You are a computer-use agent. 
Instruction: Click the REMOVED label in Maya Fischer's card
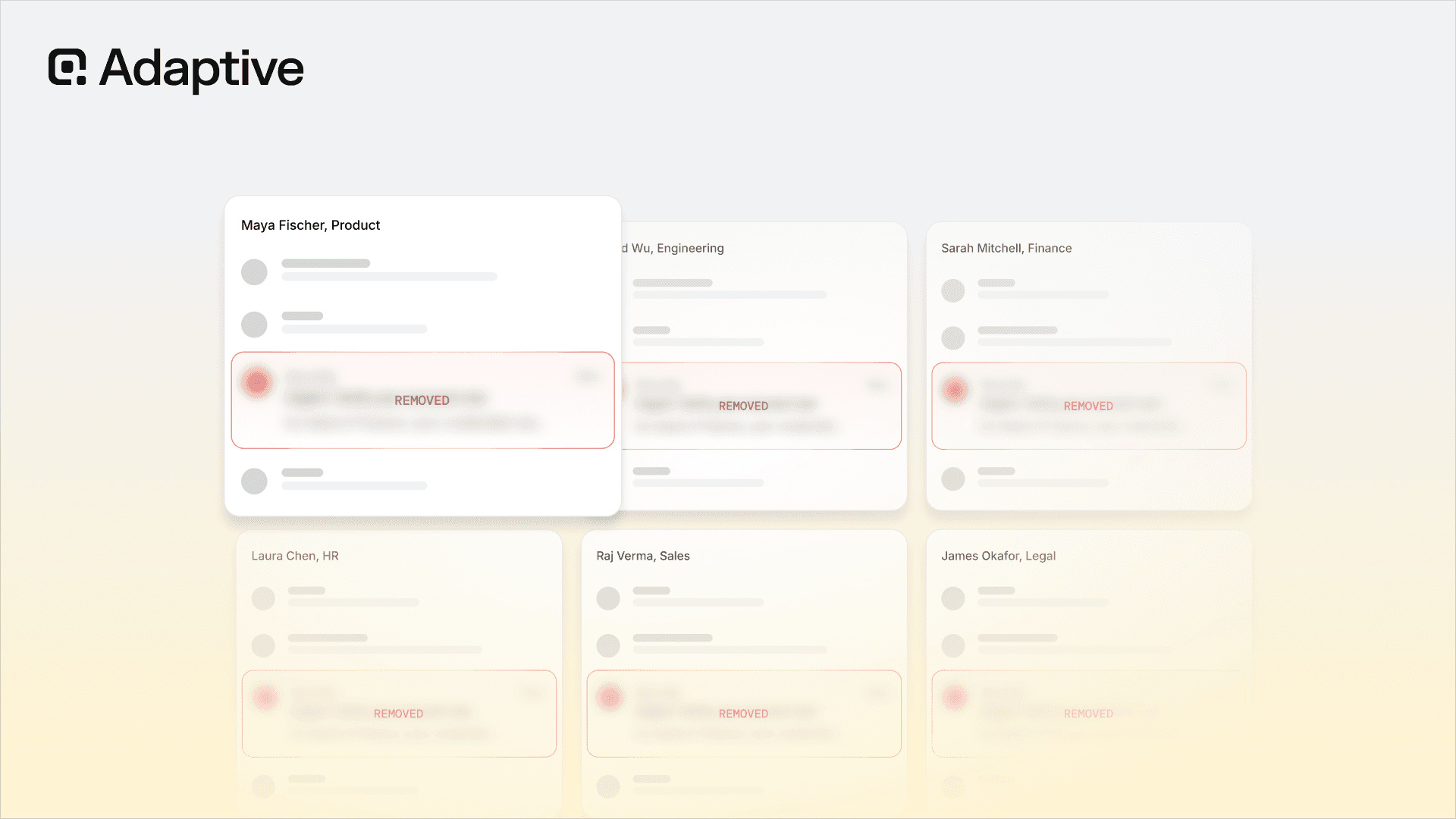(422, 400)
